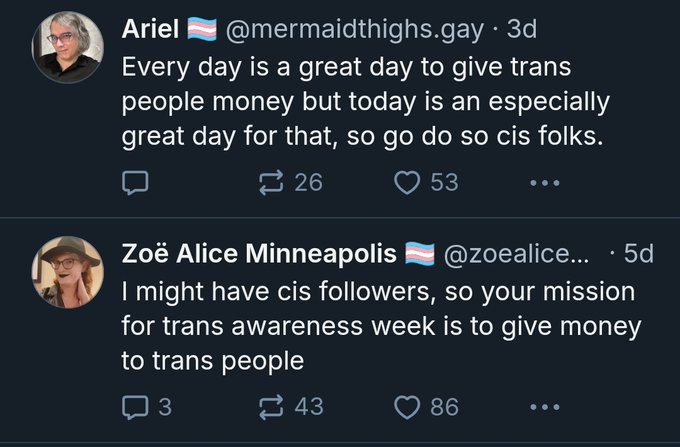Click trans flag emoji beside Ariel's name
The height and width of the screenshot is (447, 680).
(202, 30)
